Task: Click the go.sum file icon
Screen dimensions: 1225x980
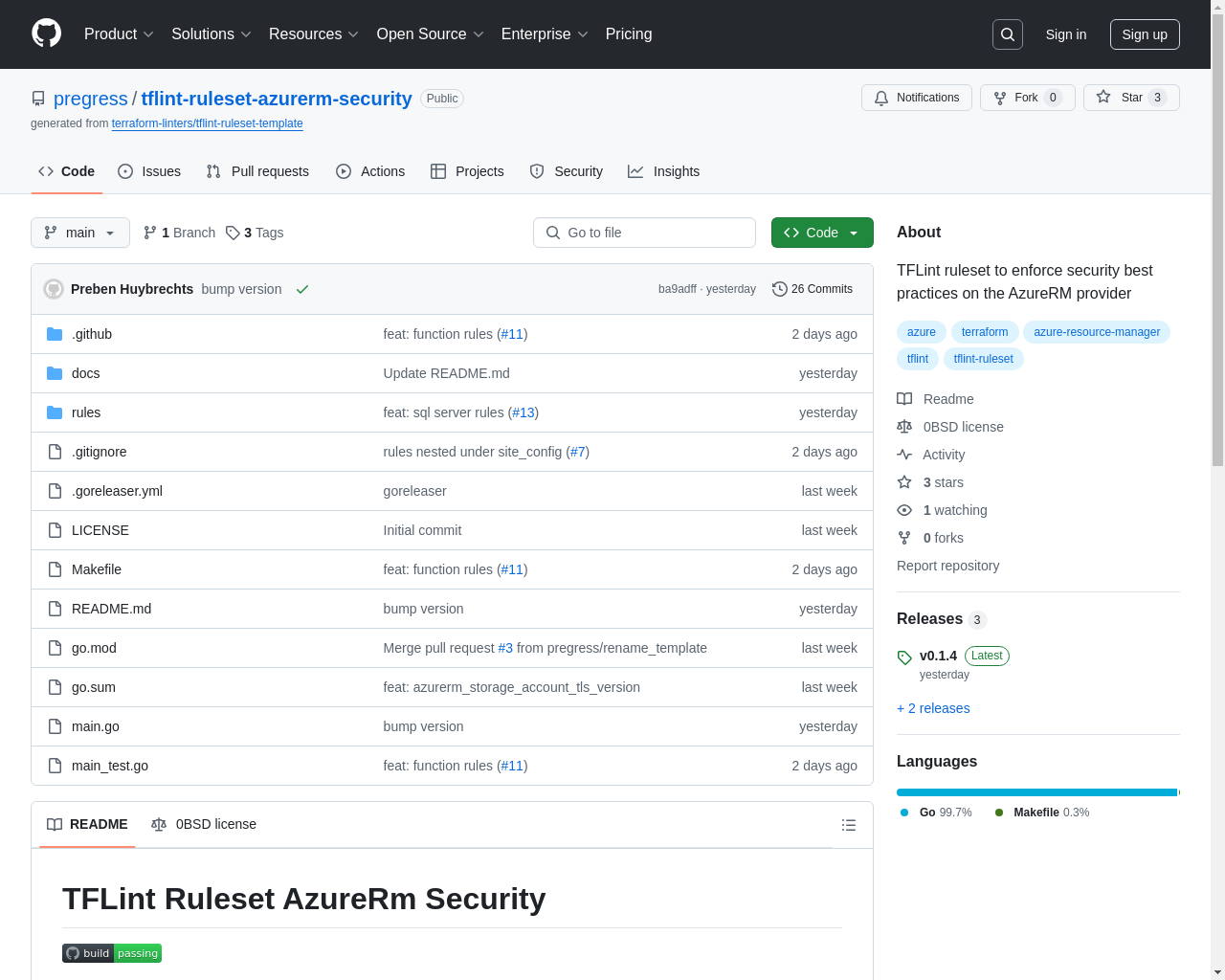Action: click(x=55, y=687)
